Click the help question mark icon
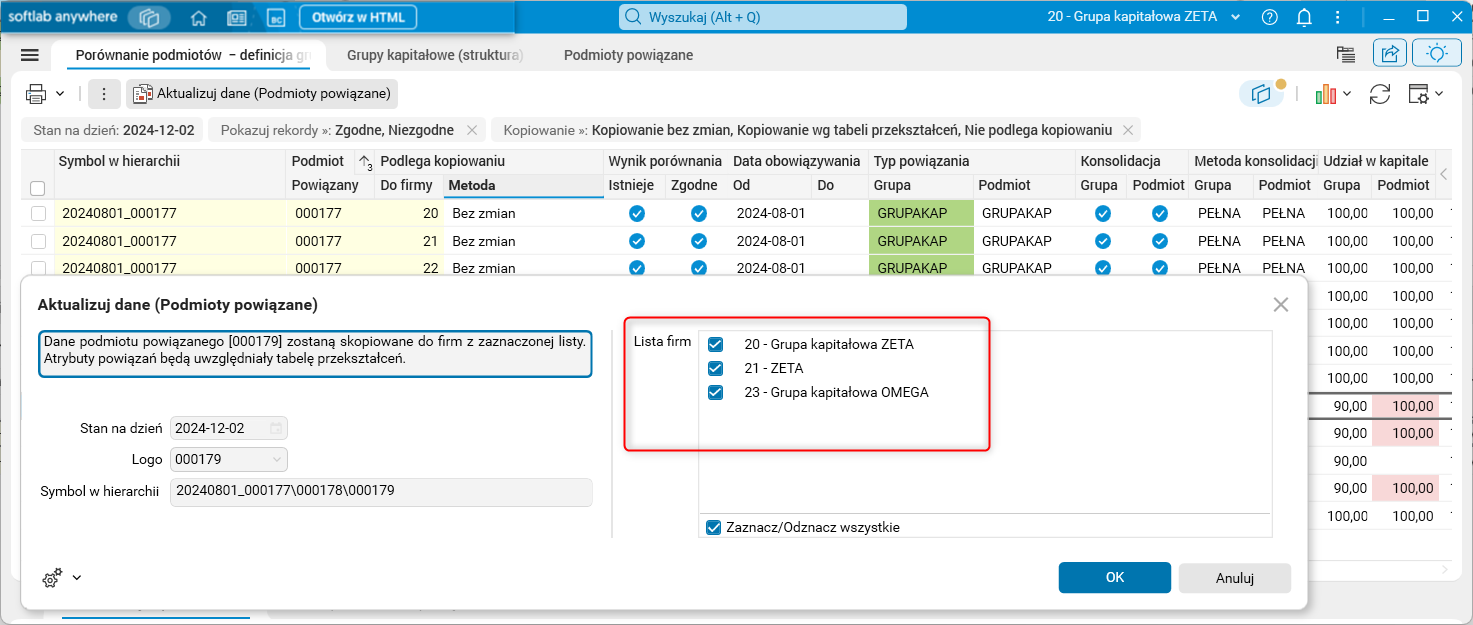The image size is (1473, 625). tap(1270, 16)
